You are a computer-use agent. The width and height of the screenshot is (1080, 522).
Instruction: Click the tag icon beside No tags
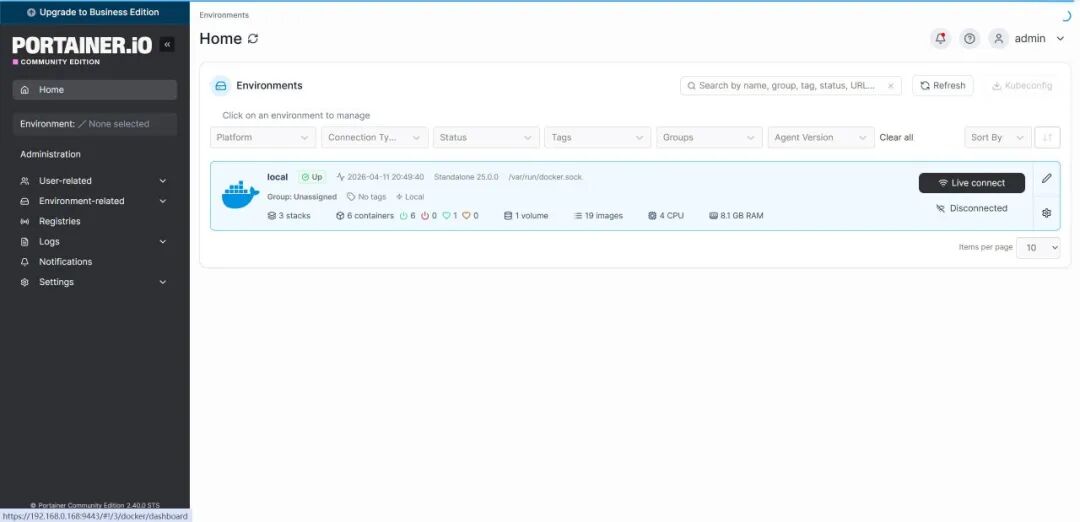[x=351, y=197]
